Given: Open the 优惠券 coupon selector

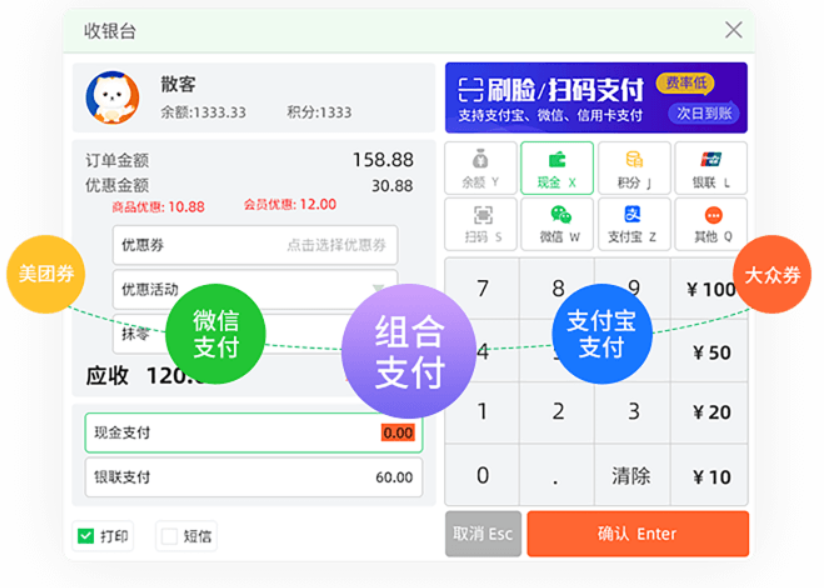Looking at the screenshot, I should click(255, 245).
